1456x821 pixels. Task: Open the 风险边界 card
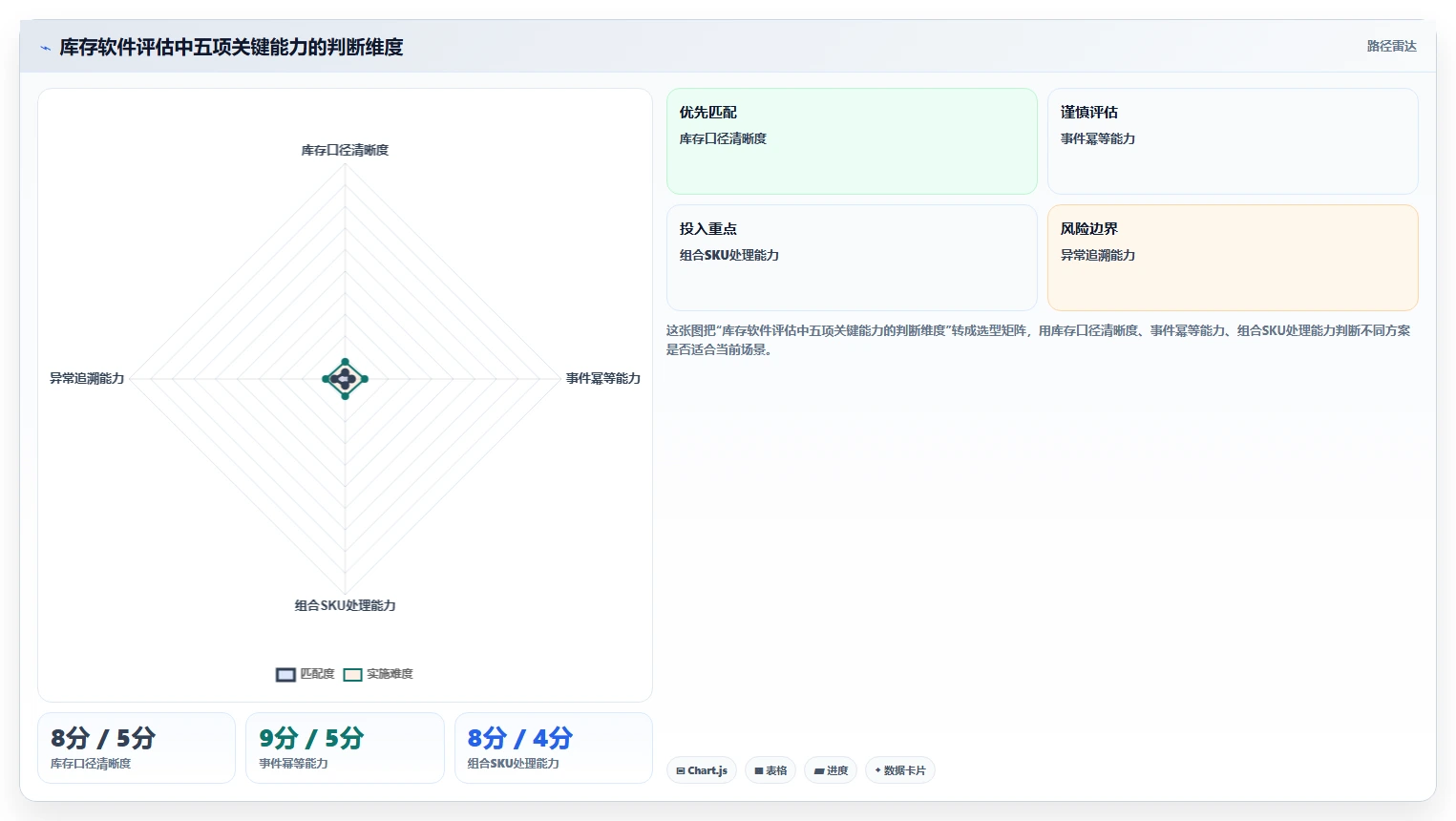click(1233, 258)
